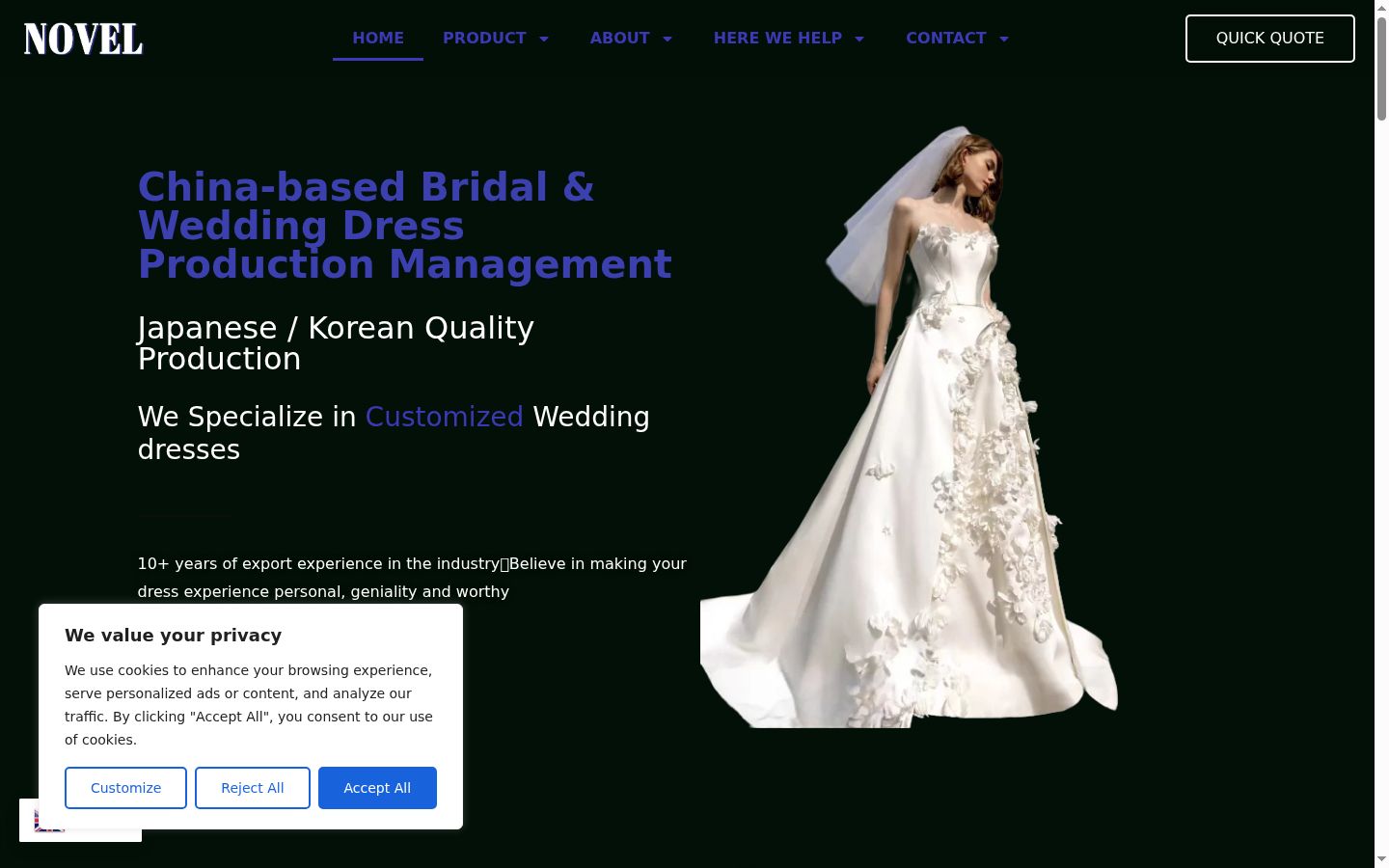This screenshot has height=868, width=1389.
Task: Open the HERE WE HELP menu
Action: pyautogui.click(x=777, y=39)
